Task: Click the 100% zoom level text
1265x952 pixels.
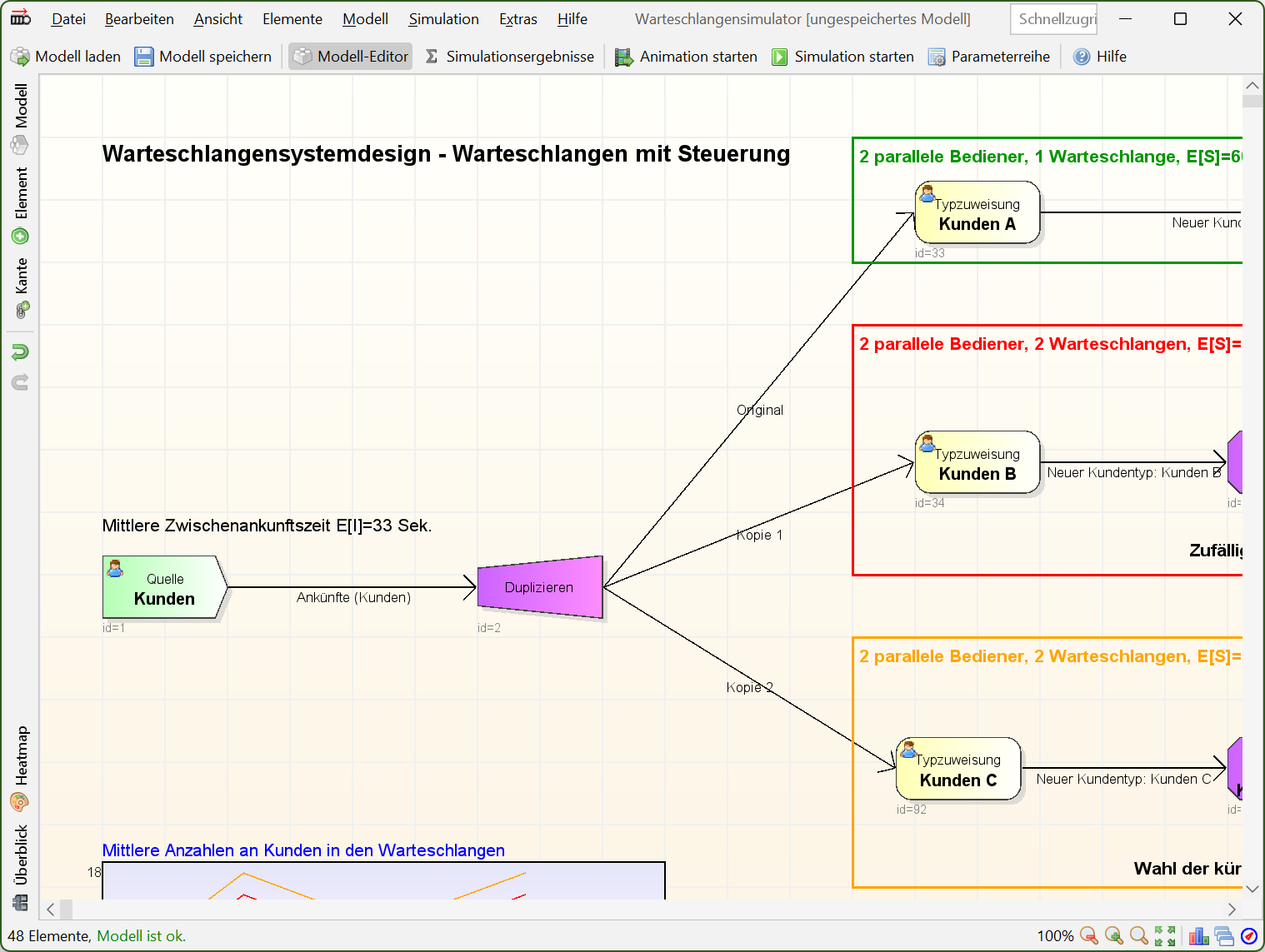Action: pos(1055,936)
